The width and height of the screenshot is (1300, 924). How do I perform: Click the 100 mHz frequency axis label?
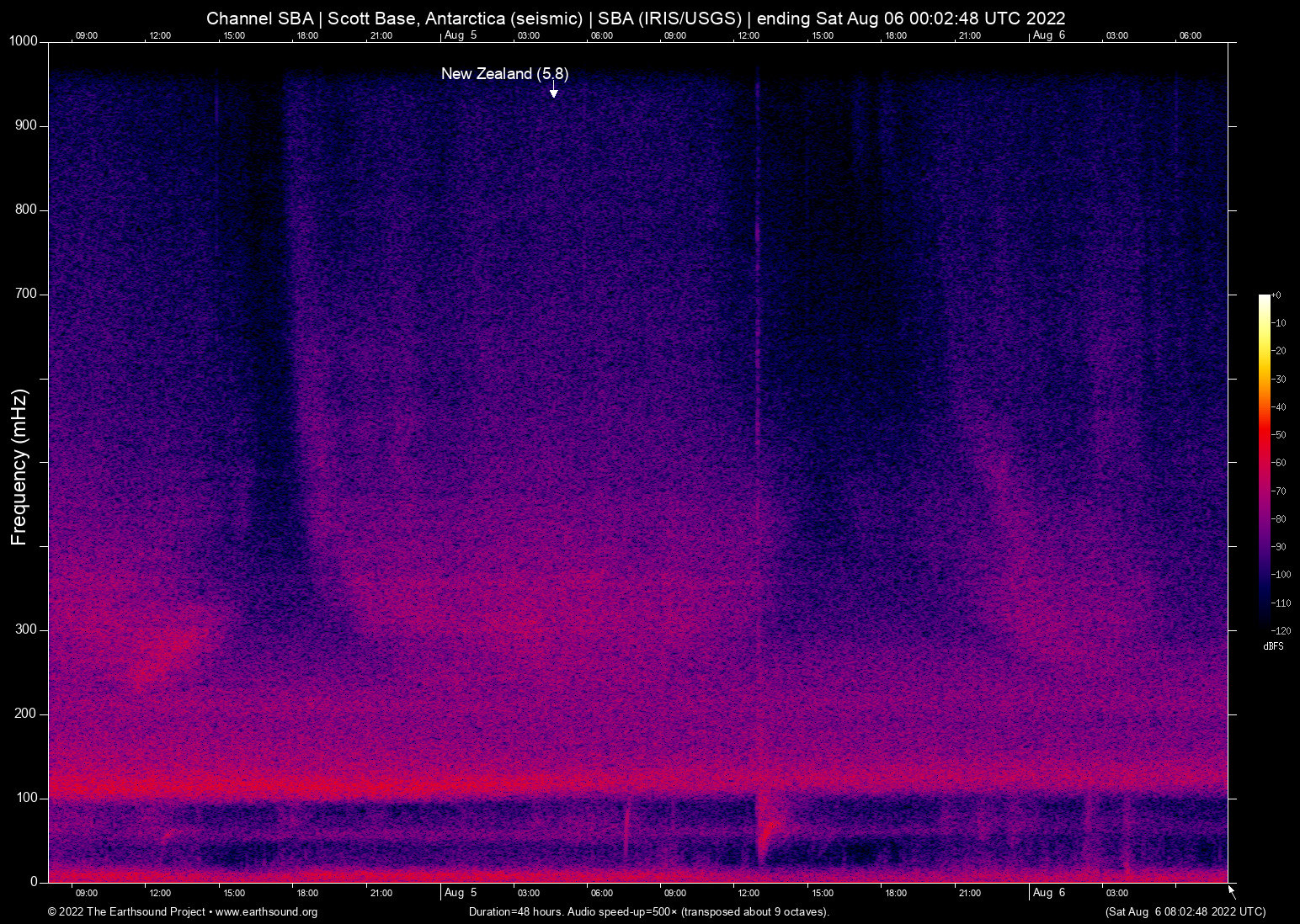pos(26,798)
